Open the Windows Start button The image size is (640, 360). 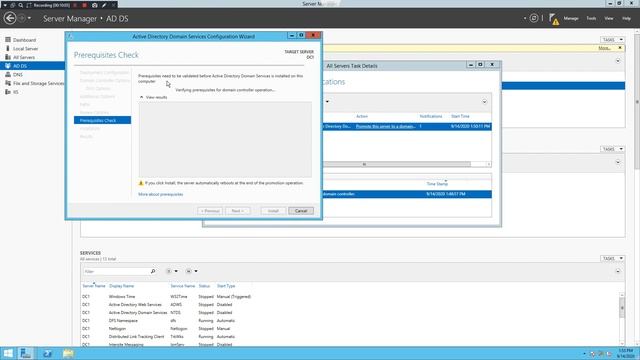pos(8,353)
